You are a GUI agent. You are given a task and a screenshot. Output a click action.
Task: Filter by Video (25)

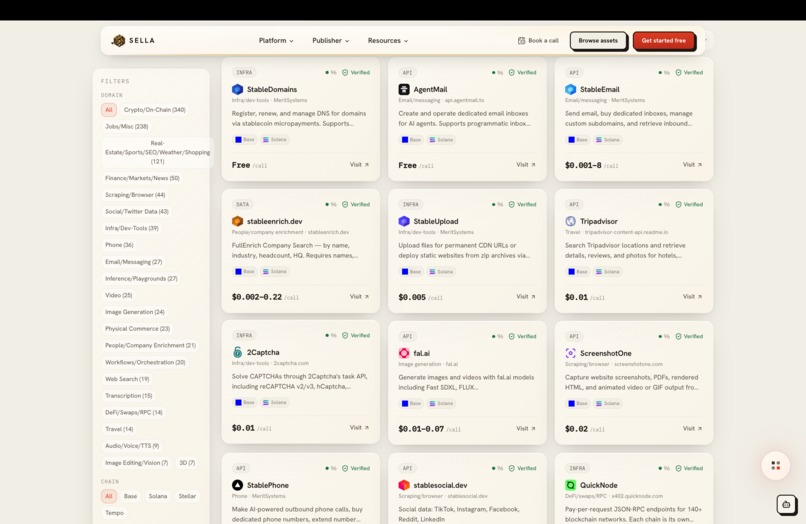tap(119, 296)
